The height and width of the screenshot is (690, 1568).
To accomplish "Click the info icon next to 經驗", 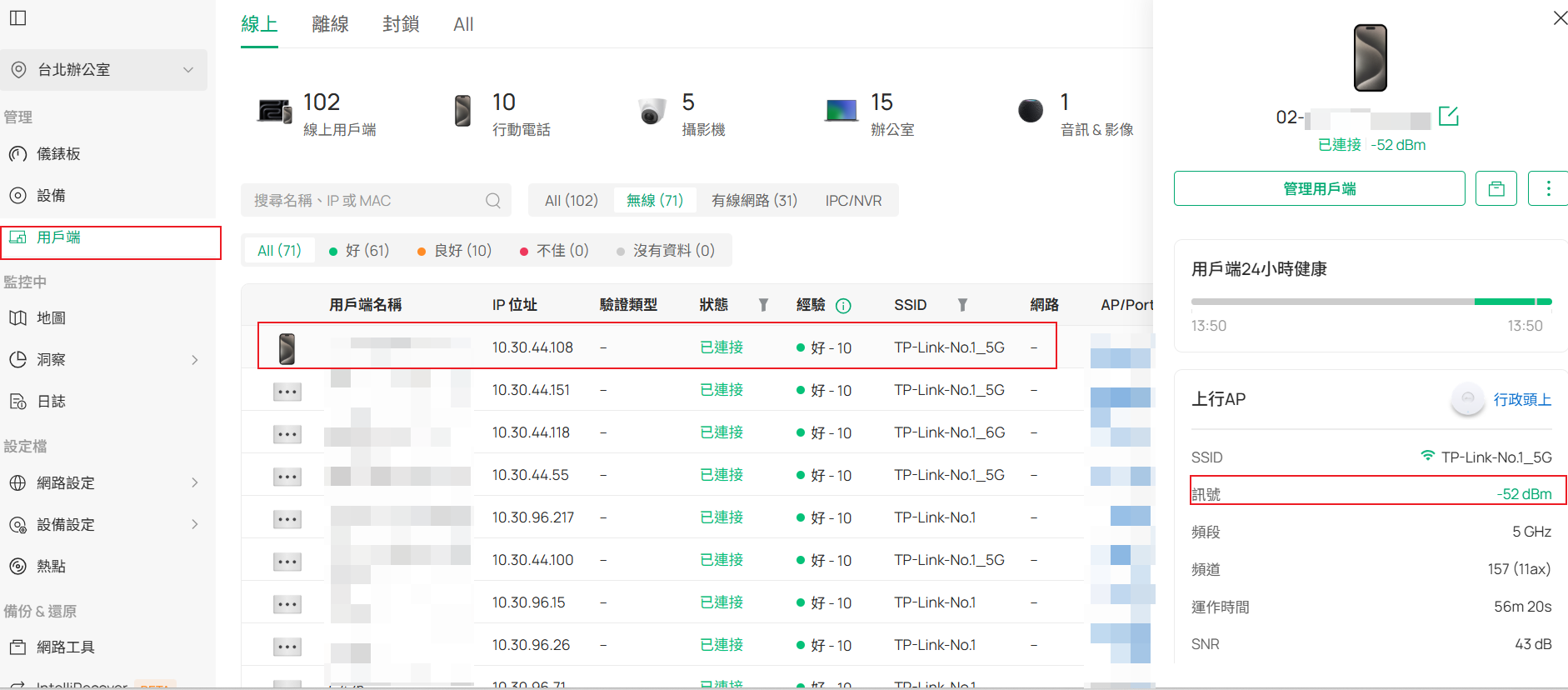I will pyautogui.click(x=843, y=306).
